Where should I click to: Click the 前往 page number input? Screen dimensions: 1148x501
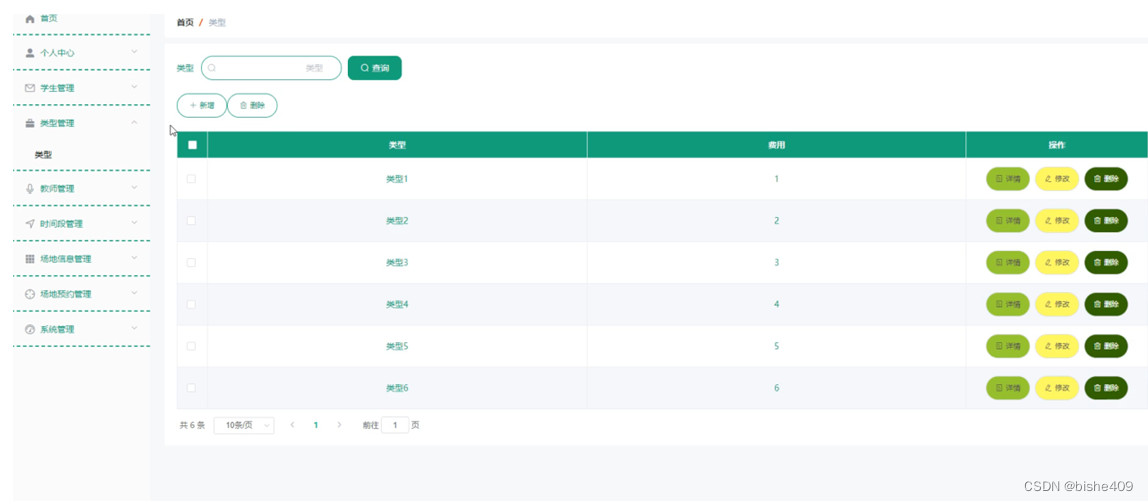395,425
